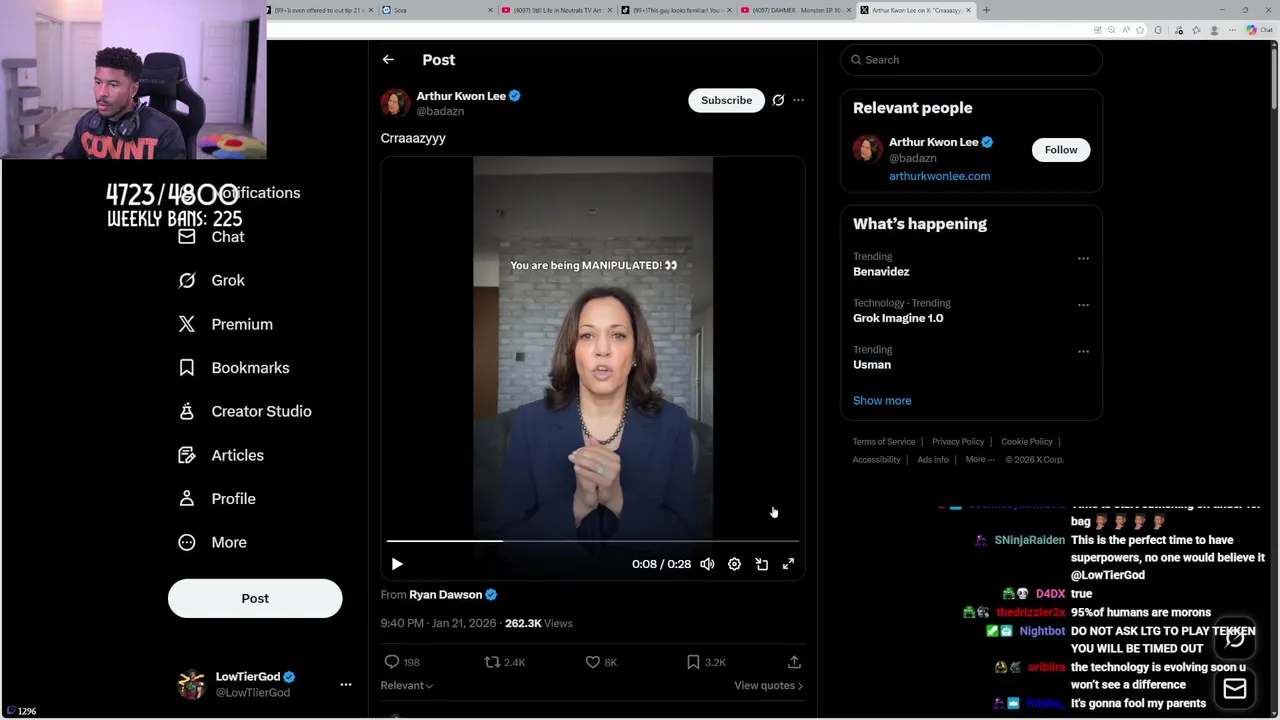1280x720 pixels.
Task: Expand the Relevant replies sort dropdown
Action: (x=407, y=685)
